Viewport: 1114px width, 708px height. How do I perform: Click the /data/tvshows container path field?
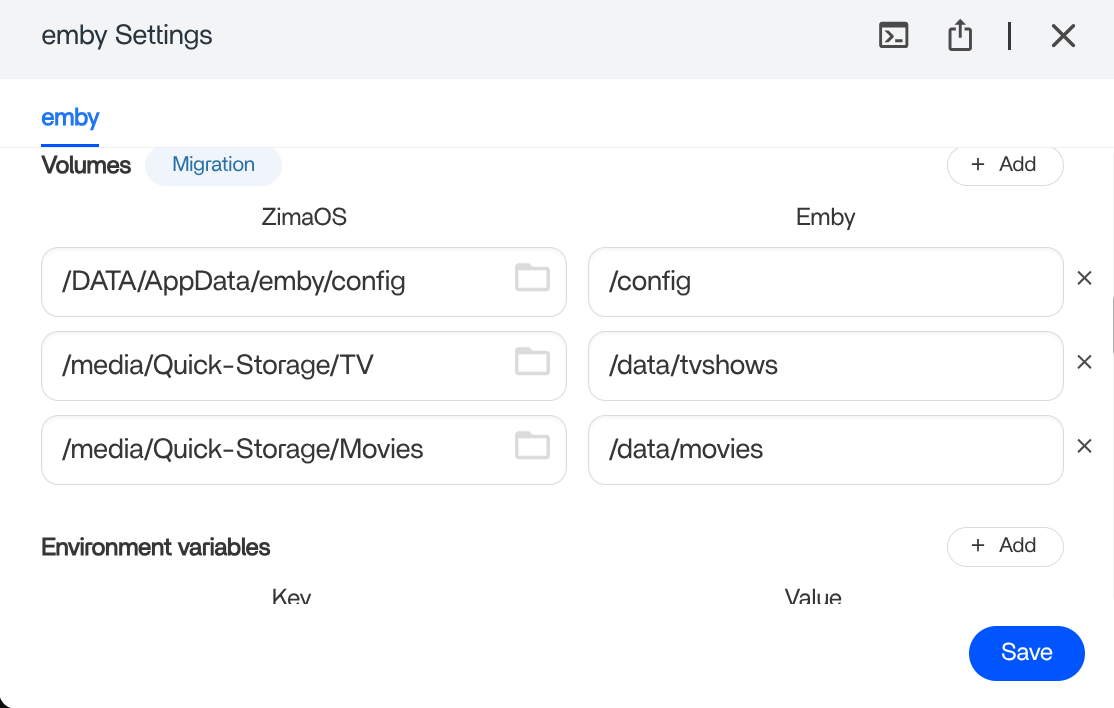click(x=824, y=366)
